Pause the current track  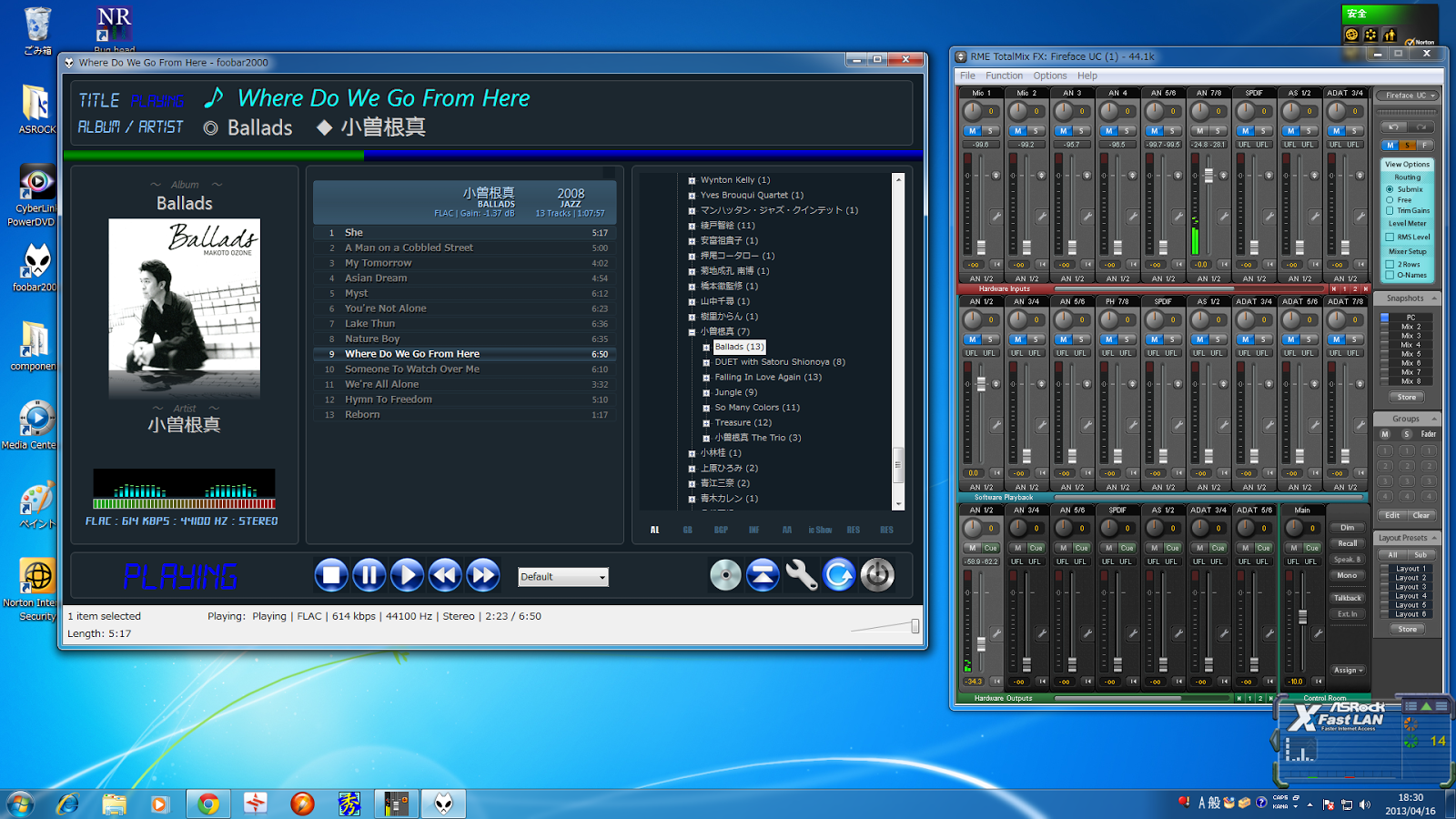369,575
